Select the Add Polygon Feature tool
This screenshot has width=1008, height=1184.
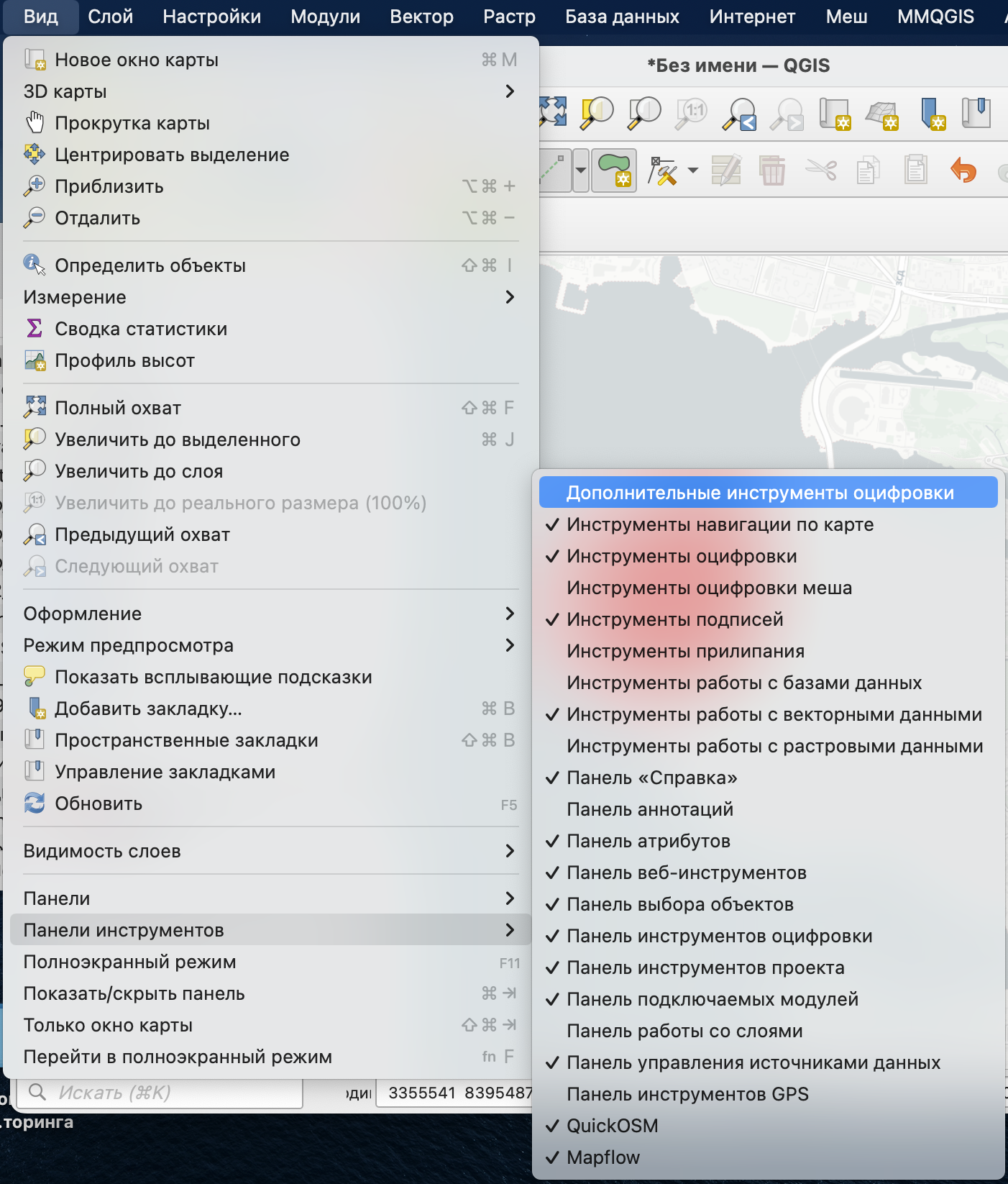click(614, 170)
